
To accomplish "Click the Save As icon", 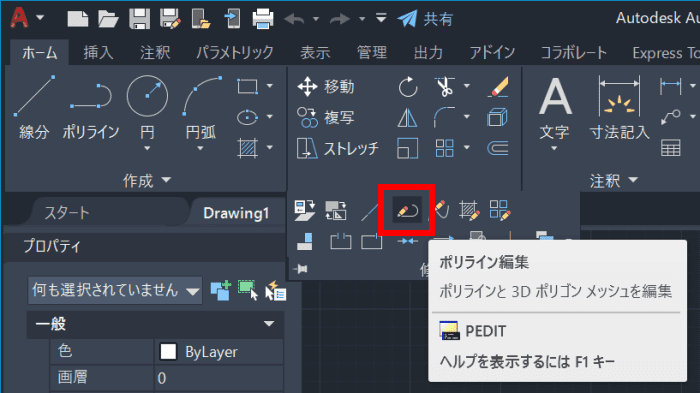I will (170, 19).
